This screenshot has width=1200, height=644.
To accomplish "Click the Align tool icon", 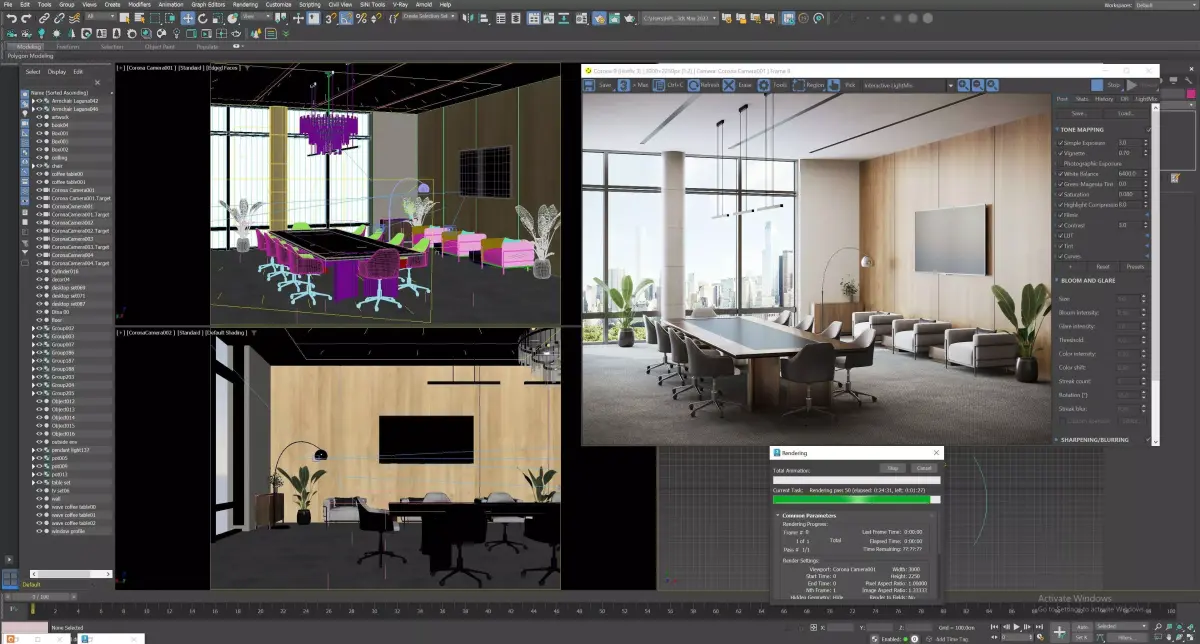I will pos(483,19).
